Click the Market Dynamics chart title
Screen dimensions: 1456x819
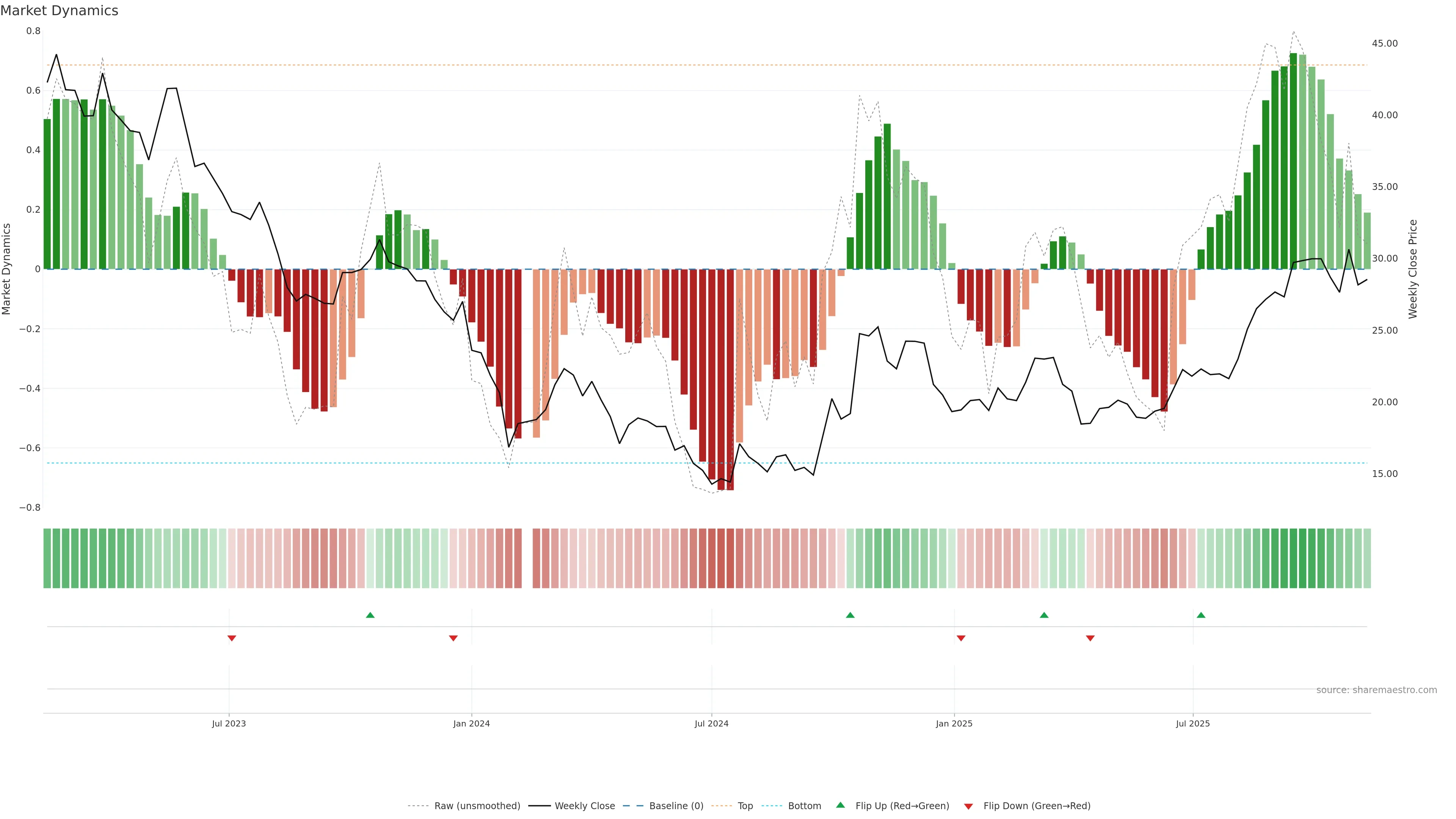click(60, 11)
